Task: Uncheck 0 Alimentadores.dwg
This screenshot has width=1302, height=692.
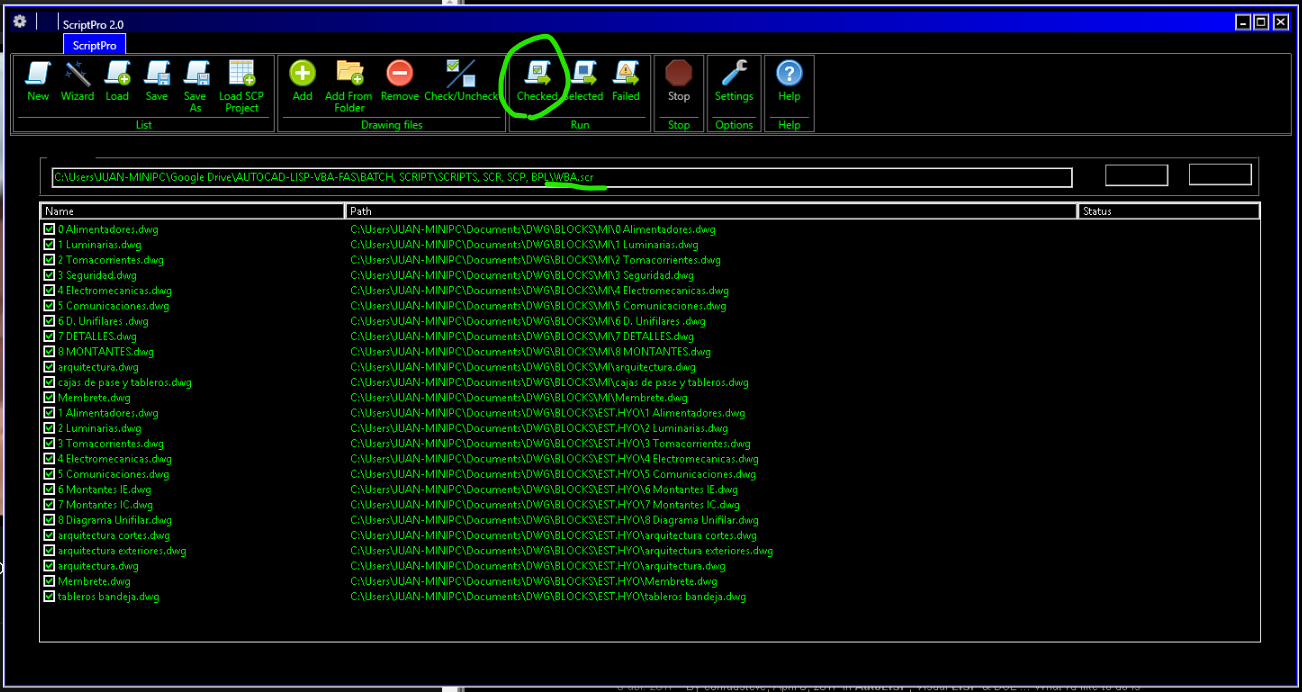Action: [x=49, y=229]
